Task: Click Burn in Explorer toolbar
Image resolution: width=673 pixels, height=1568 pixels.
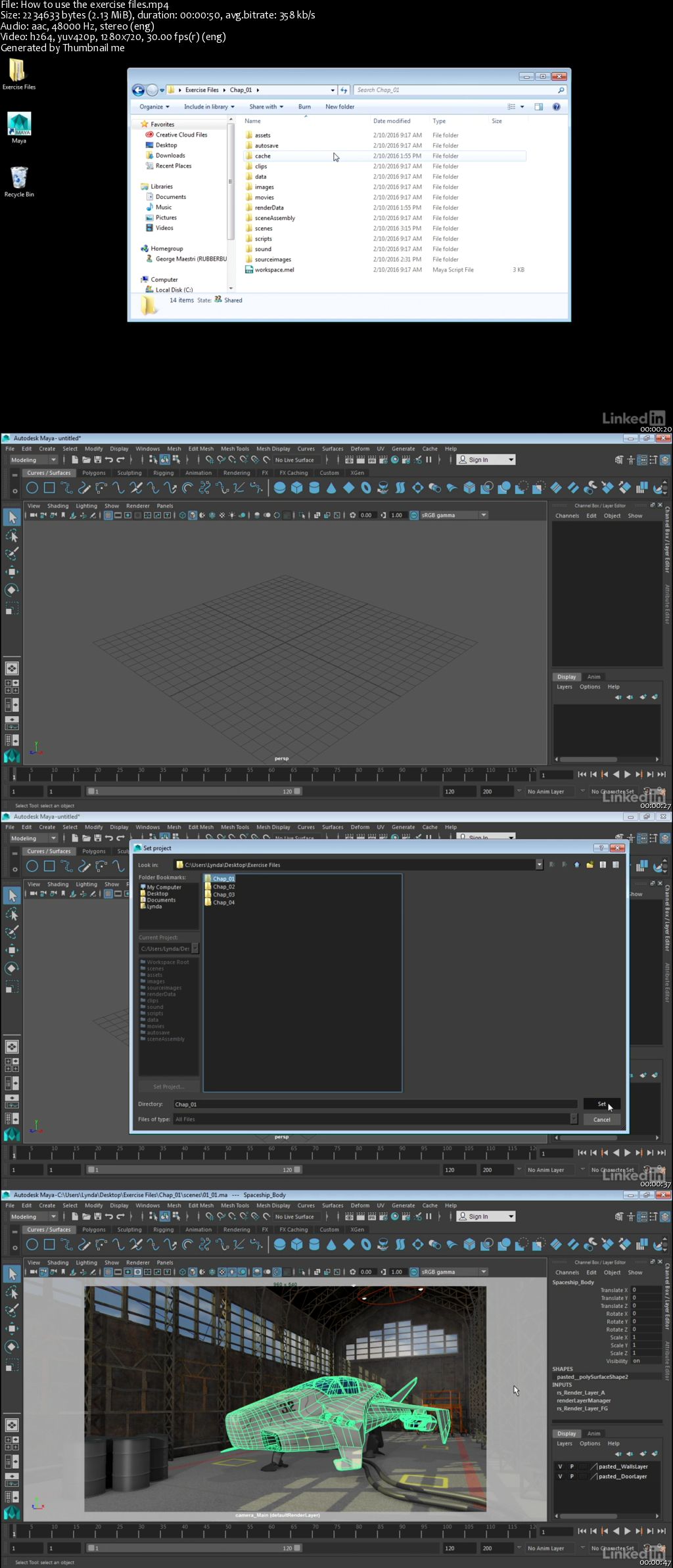Action: [x=304, y=106]
